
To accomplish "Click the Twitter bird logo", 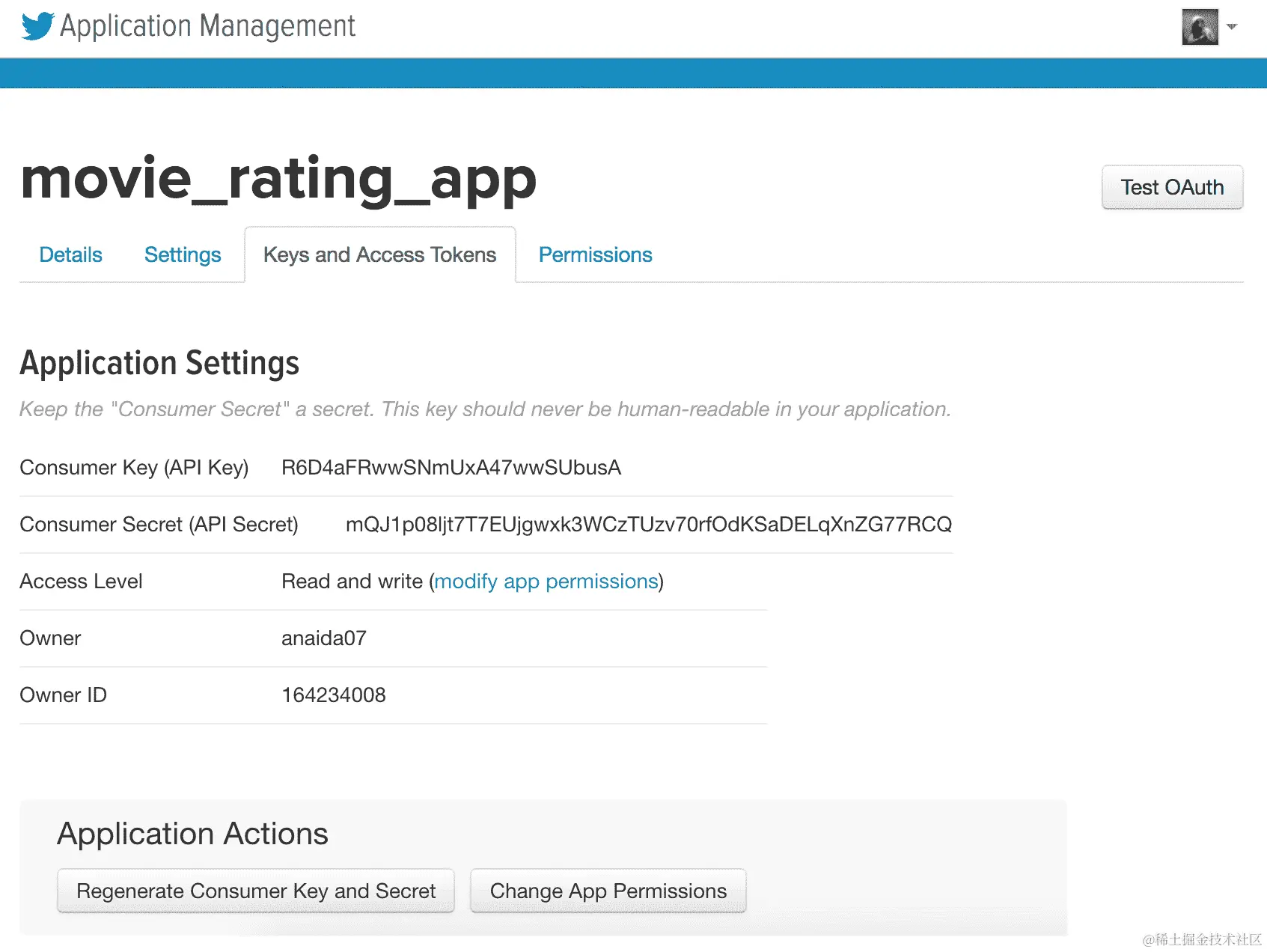I will click(37, 26).
